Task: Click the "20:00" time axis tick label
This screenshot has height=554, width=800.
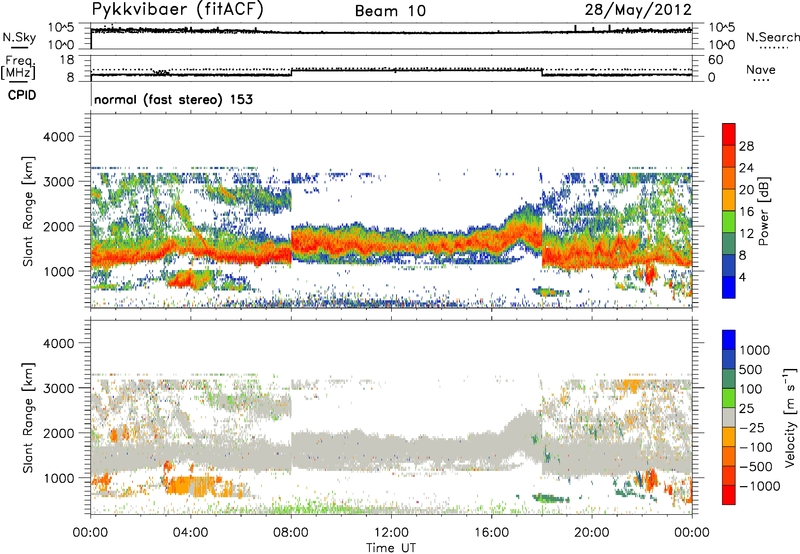Action: click(592, 533)
